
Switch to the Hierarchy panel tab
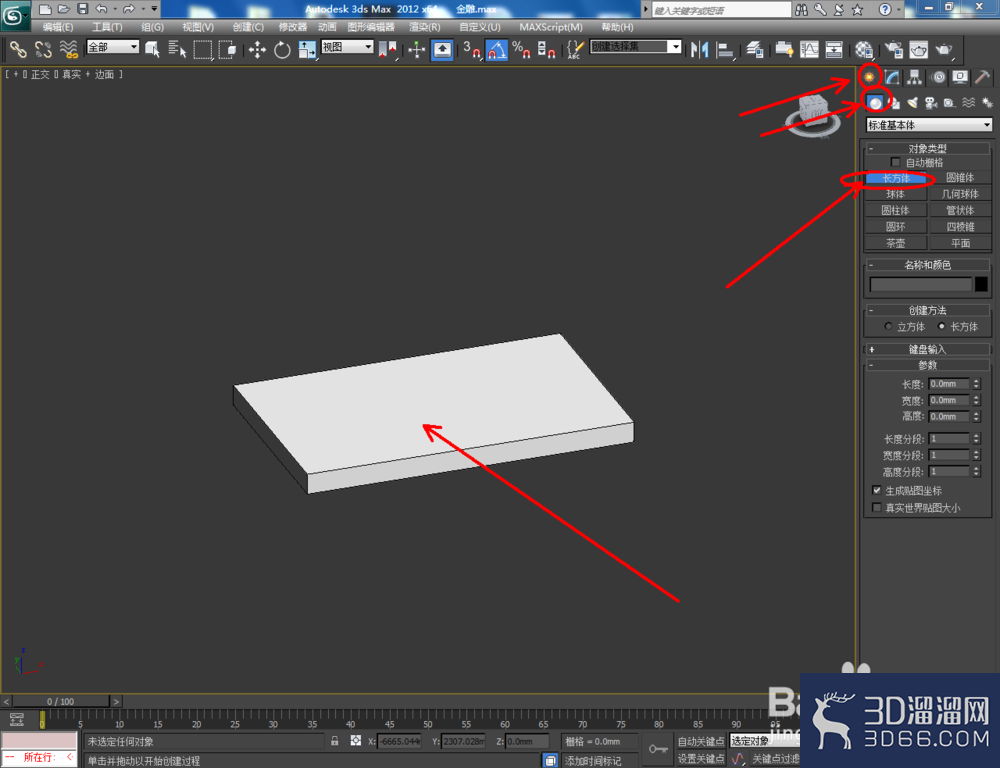[x=915, y=77]
